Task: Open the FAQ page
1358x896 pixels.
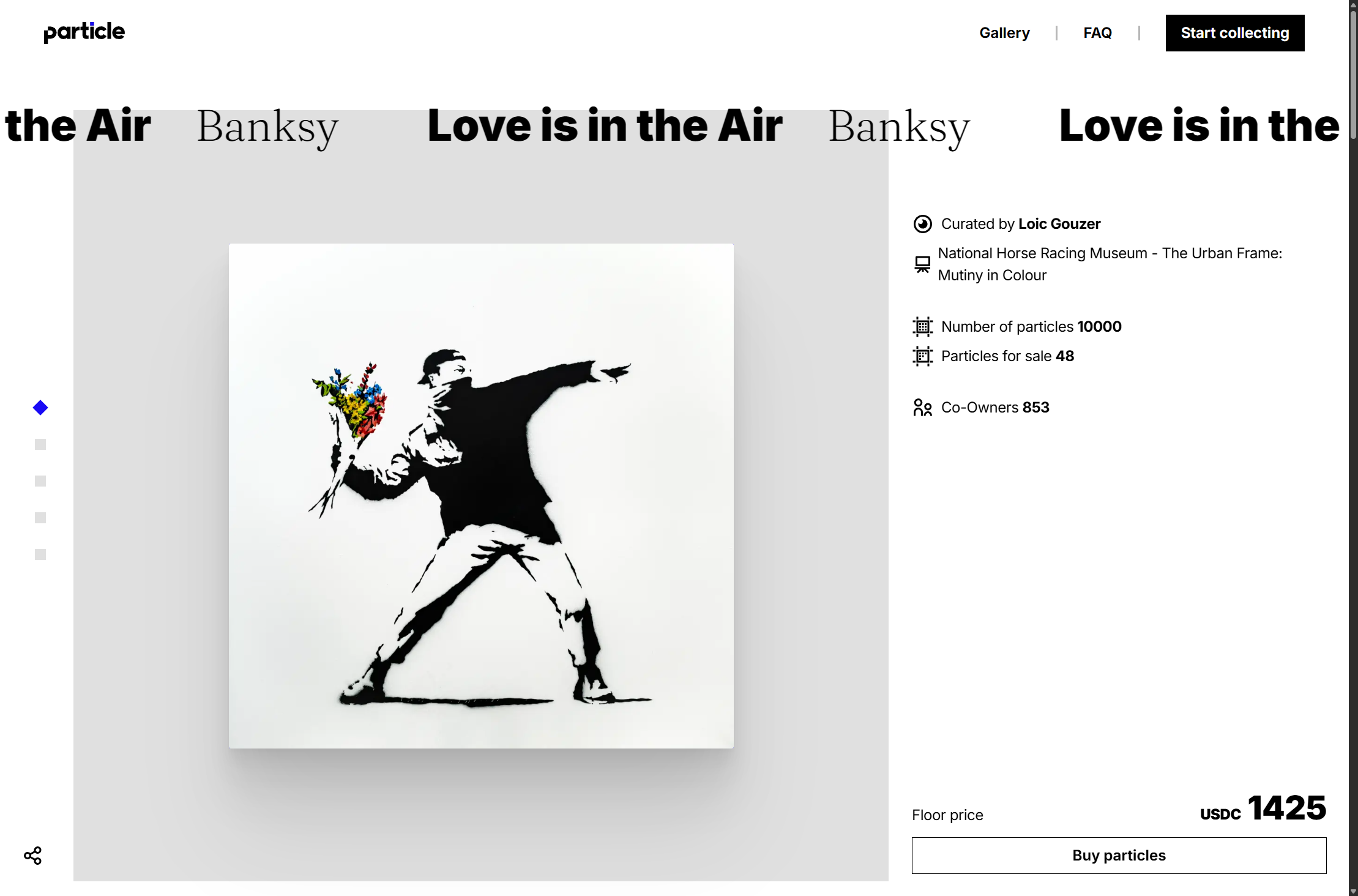Action: click(x=1097, y=33)
